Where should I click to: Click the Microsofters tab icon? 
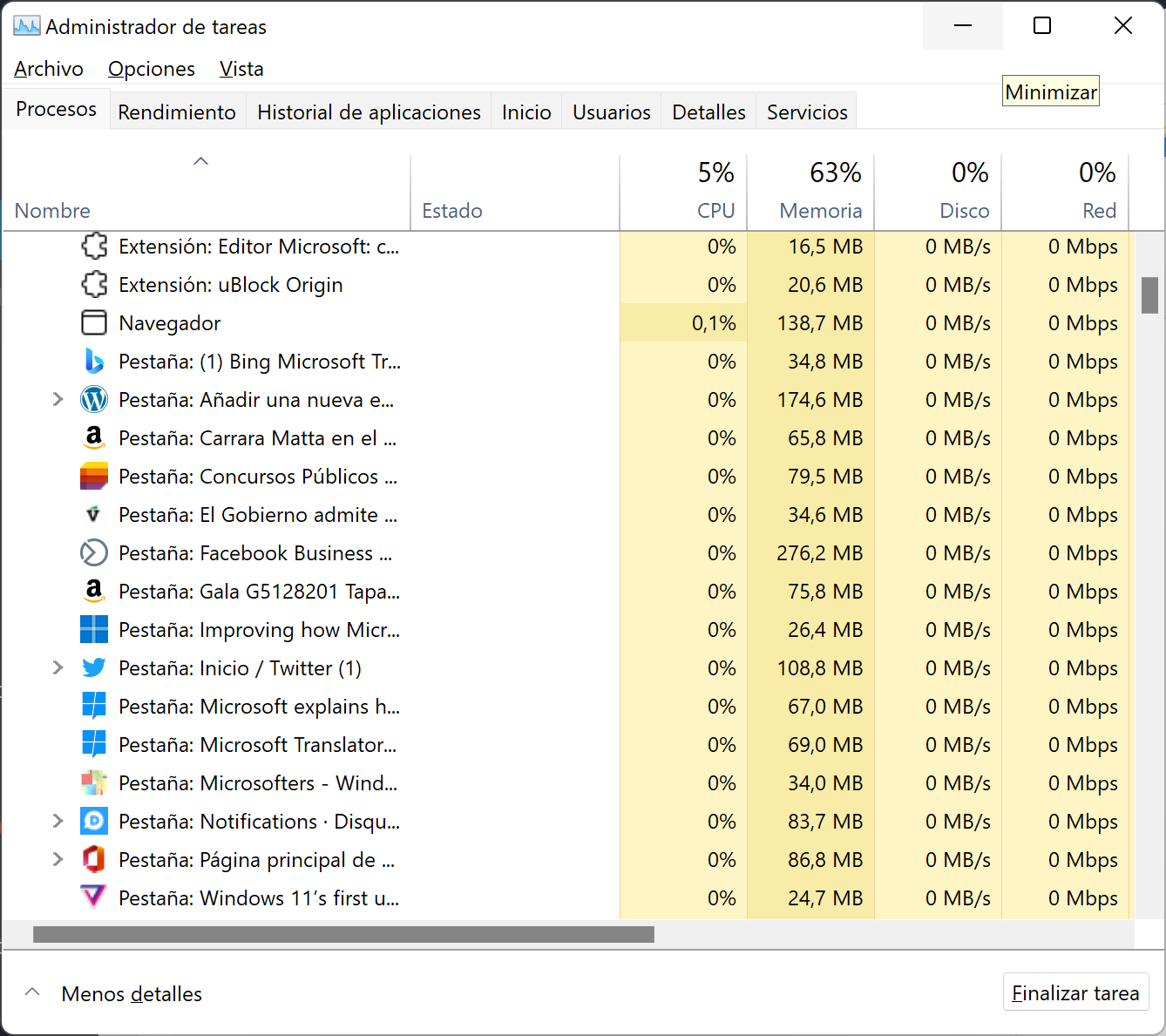[94, 783]
